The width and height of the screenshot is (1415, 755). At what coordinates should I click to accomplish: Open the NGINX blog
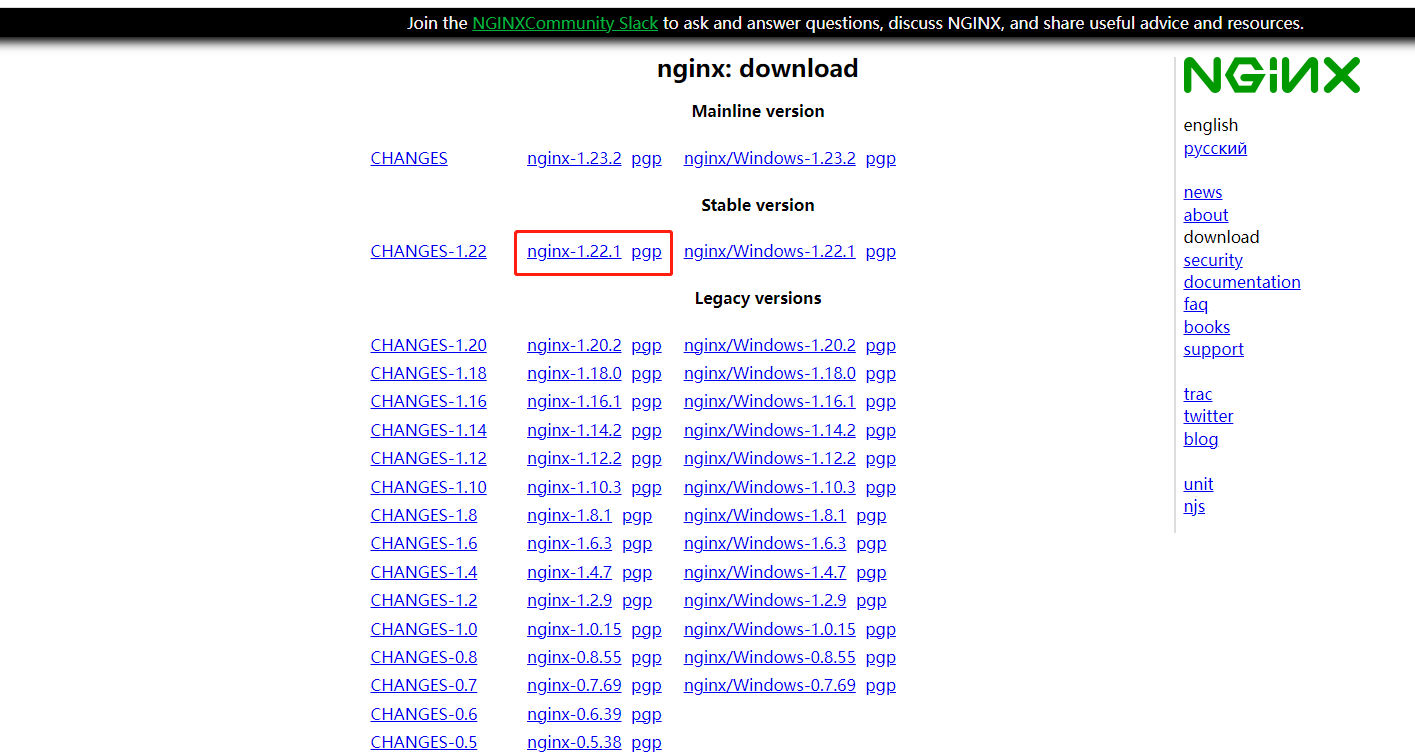pyautogui.click(x=1200, y=438)
